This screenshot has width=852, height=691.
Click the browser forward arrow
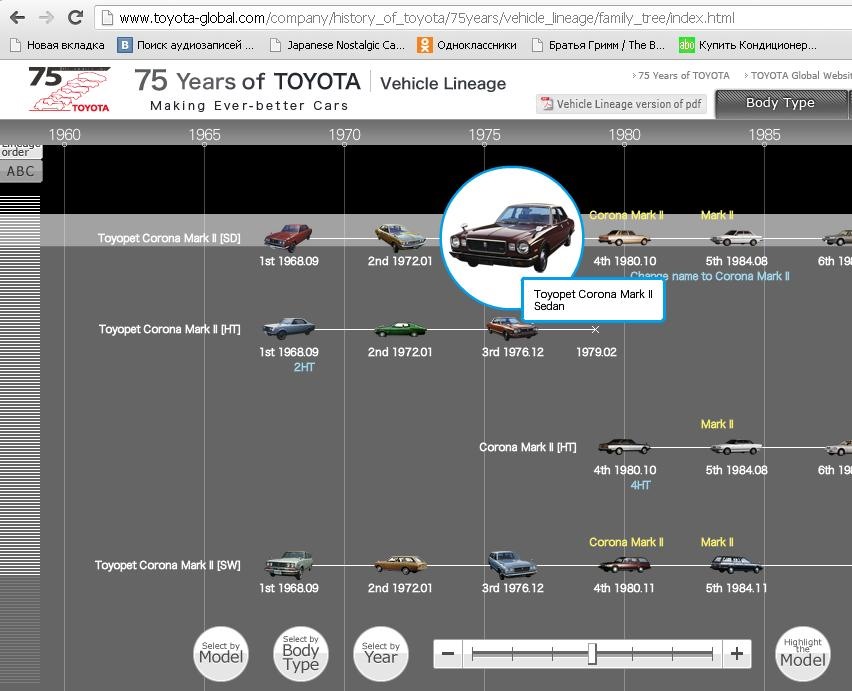click(46, 18)
